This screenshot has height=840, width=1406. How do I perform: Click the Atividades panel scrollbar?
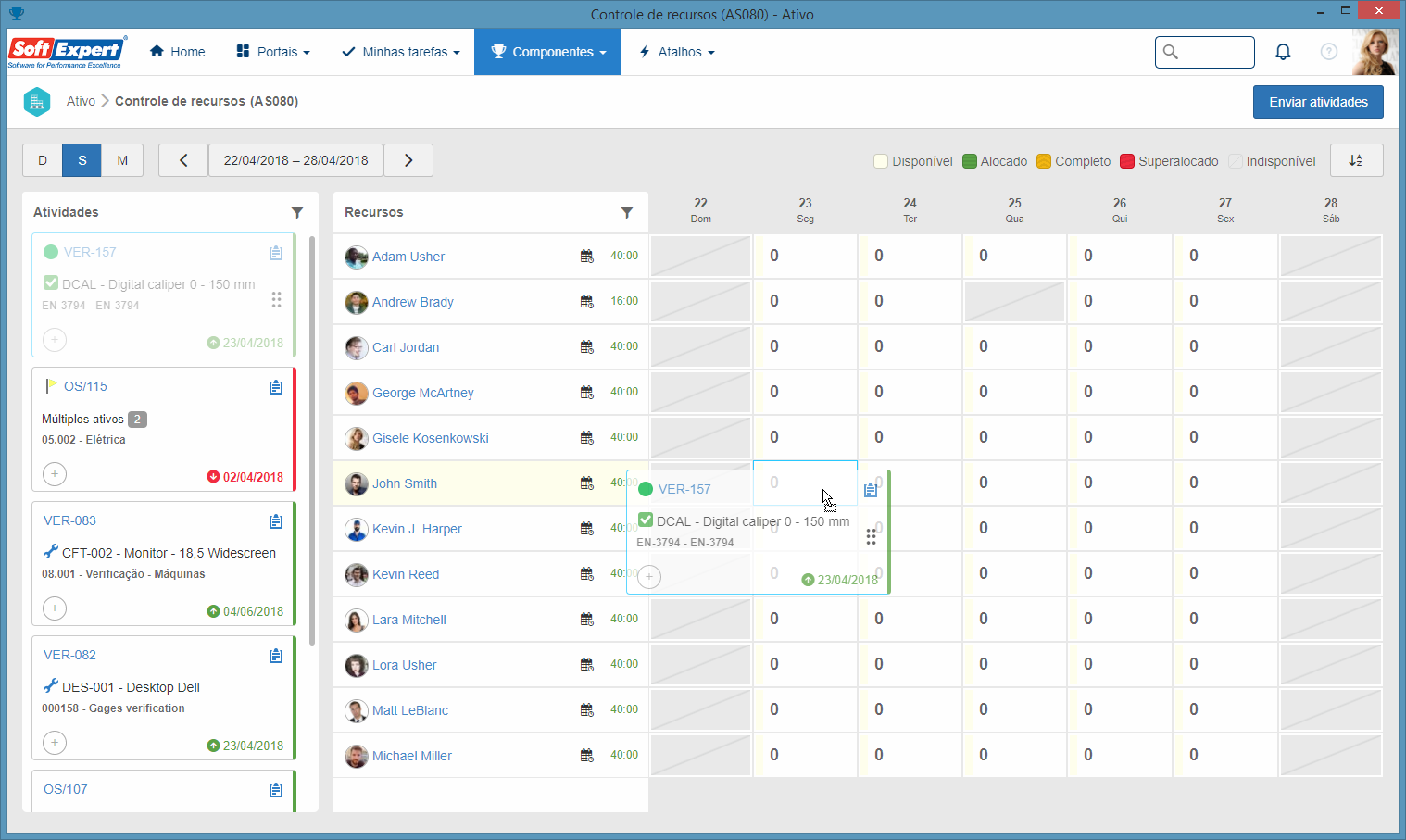[x=312, y=440]
